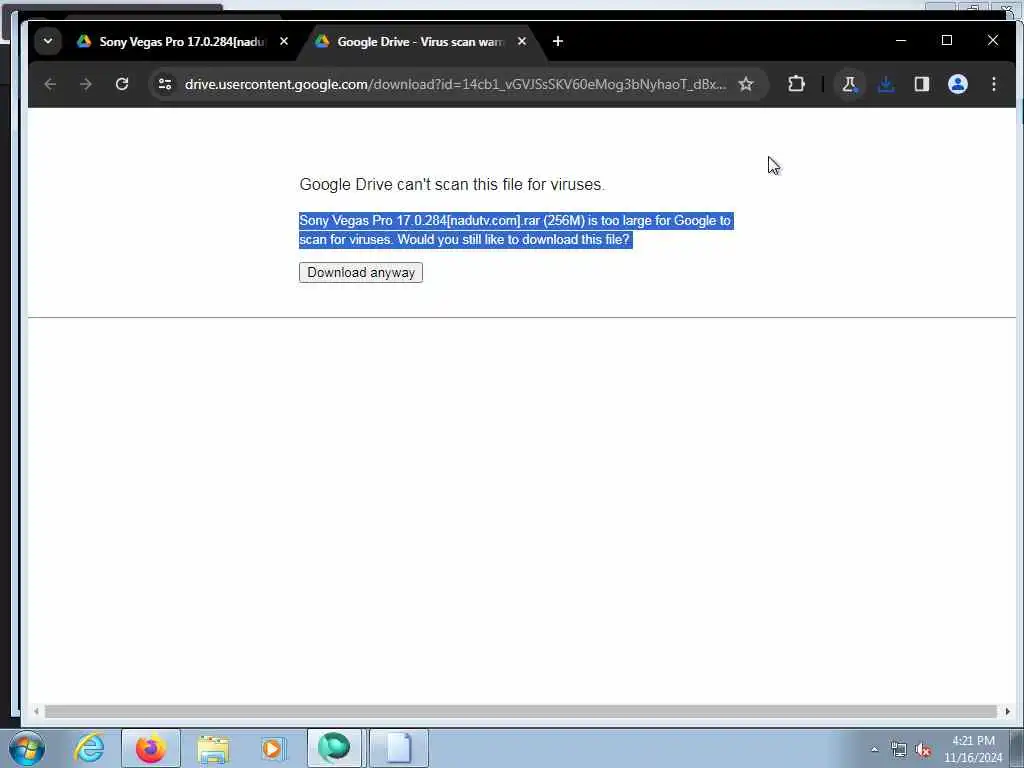Launch Internet Explorer from taskbar
This screenshot has width=1024, height=768.
89,748
